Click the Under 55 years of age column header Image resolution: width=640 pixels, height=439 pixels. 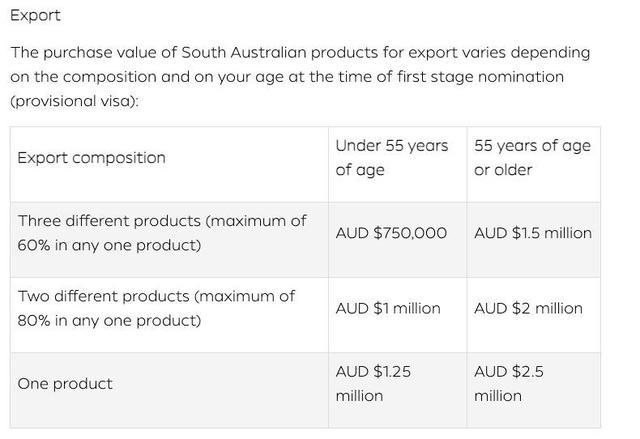click(398, 164)
